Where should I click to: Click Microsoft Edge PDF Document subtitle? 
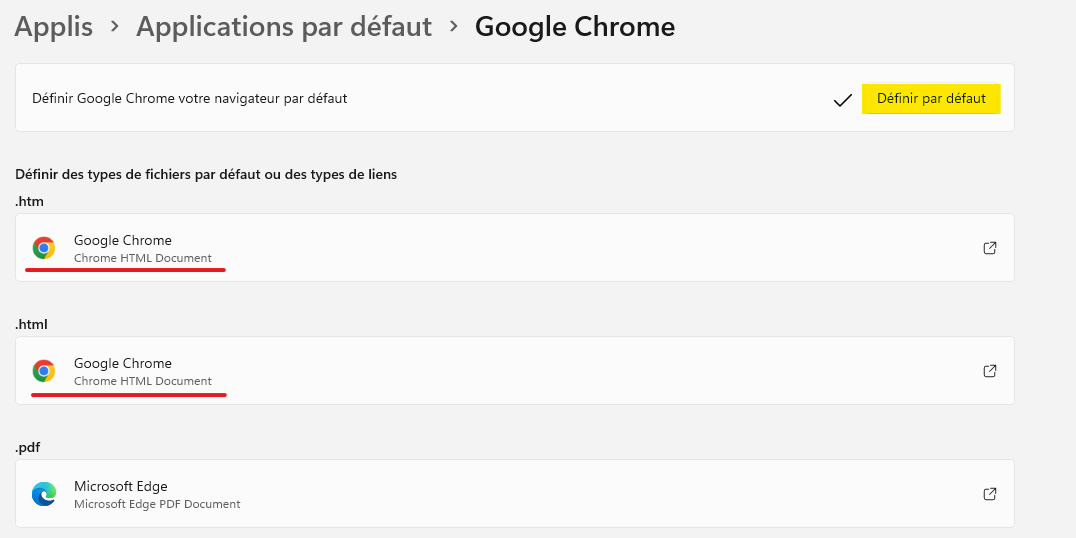pos(157,504)
